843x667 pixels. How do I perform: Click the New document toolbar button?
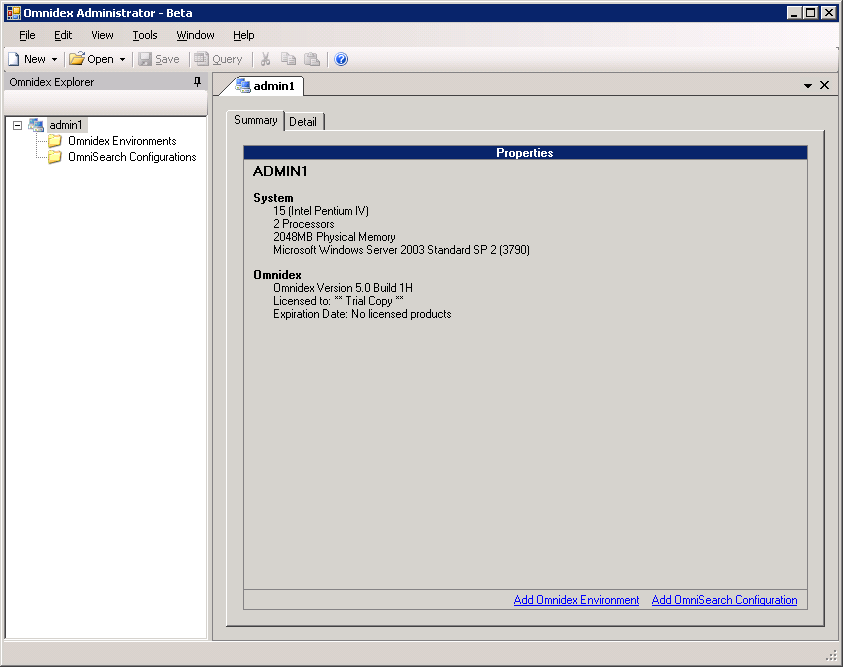(27, 59)
